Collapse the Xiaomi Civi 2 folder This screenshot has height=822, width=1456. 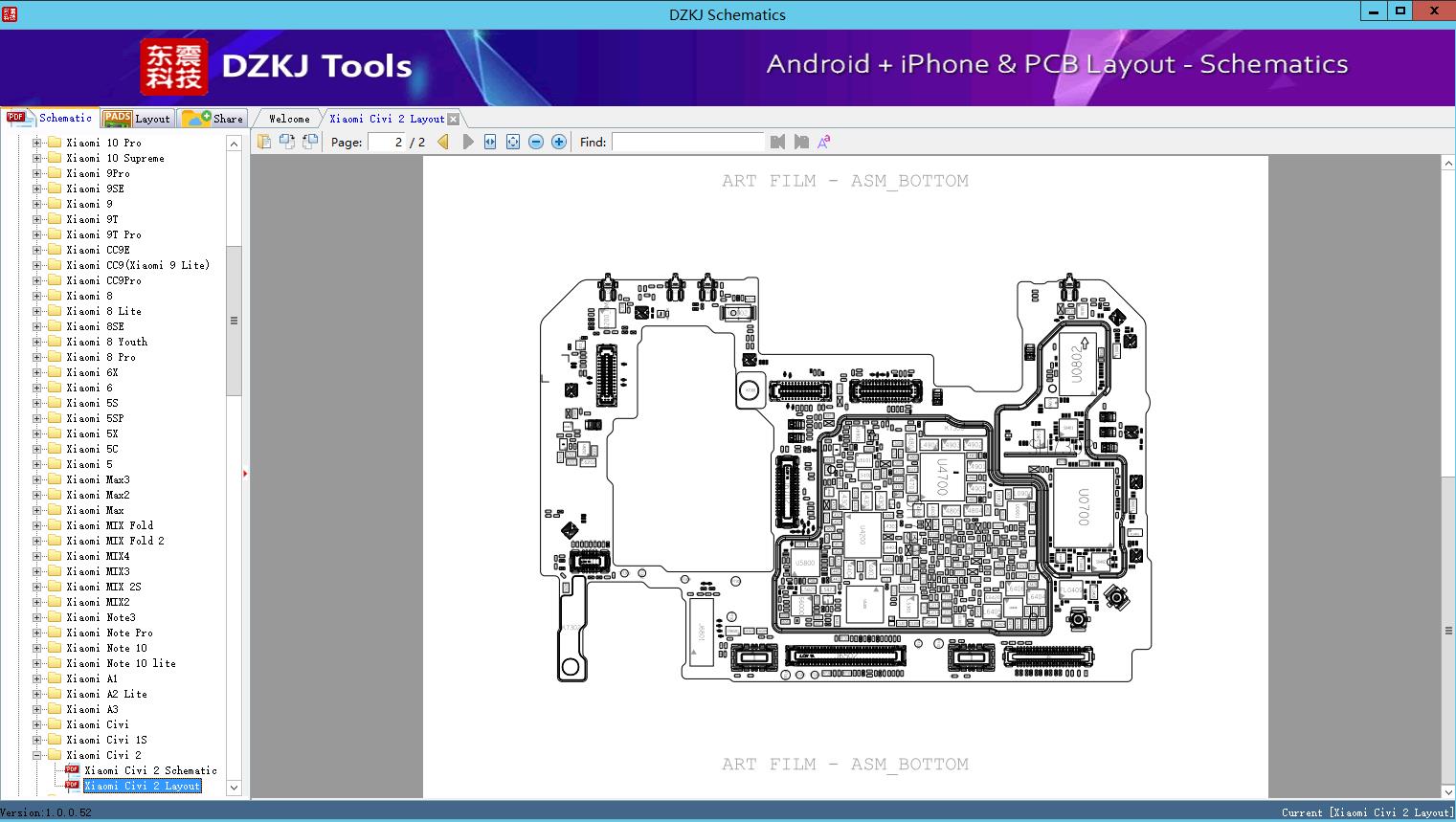click(x=36, y=755)
